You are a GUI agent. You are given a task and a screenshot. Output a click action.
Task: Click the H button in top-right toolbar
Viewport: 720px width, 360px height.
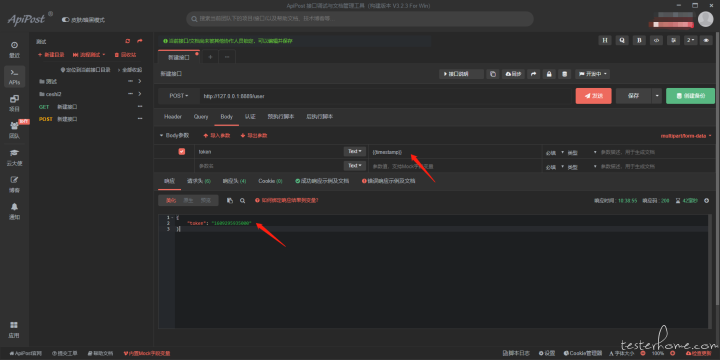click(x=605, y=40)
